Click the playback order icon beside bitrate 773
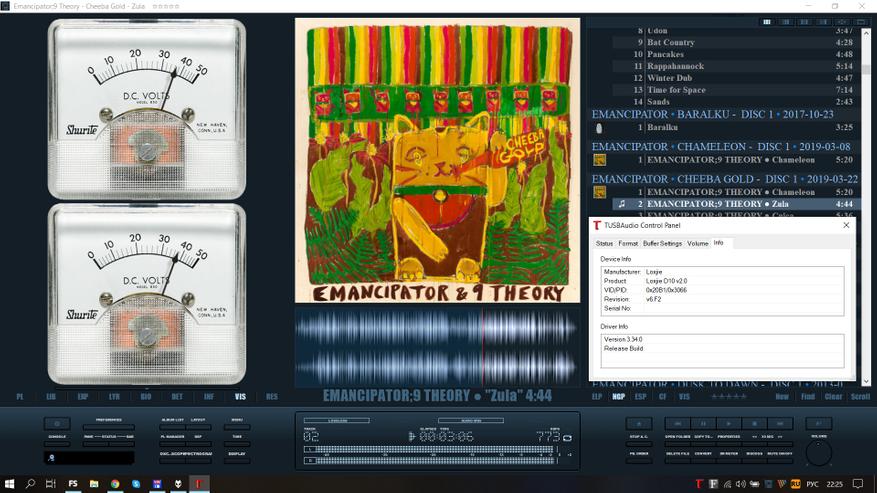Screen dimensions: 877x493 pos(567,438)
